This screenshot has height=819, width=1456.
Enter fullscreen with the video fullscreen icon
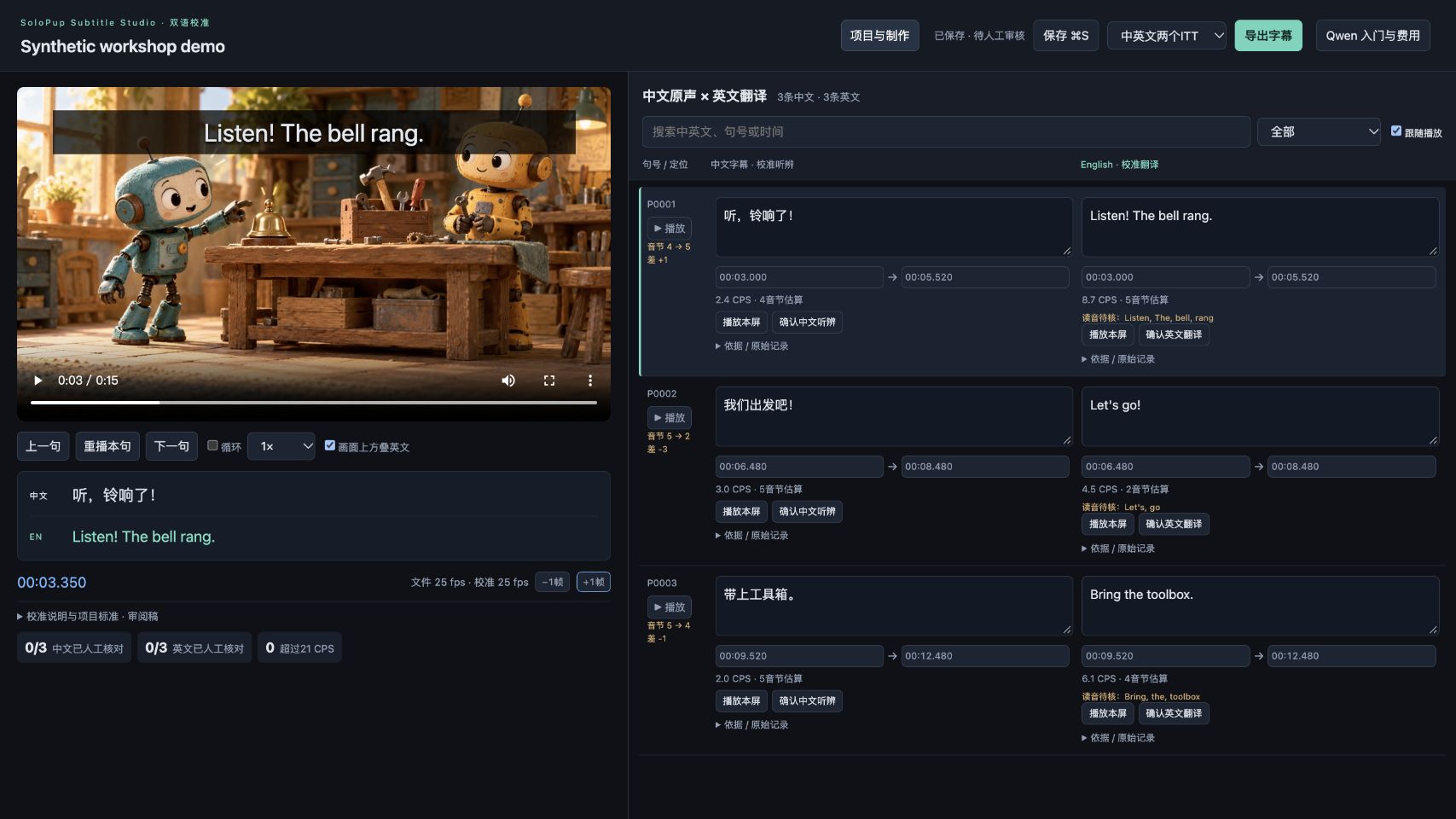click(549, 380)
